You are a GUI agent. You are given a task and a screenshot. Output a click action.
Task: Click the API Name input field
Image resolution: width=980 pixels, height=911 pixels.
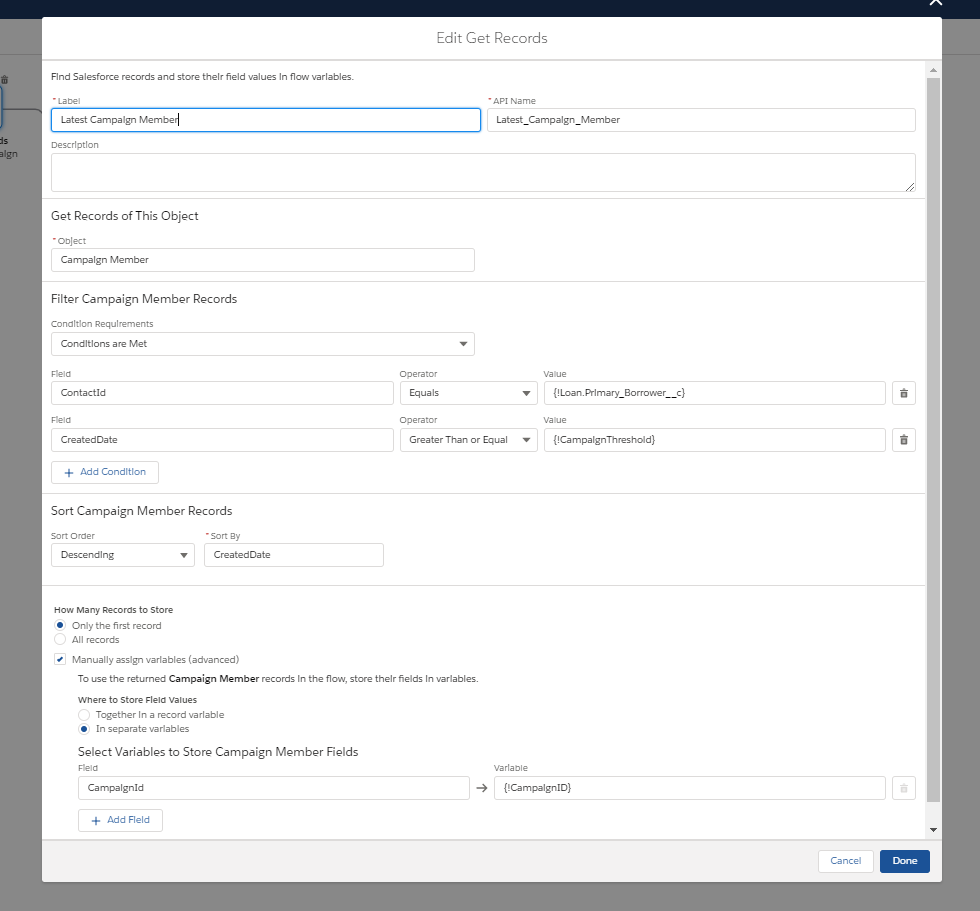[700, 120]
